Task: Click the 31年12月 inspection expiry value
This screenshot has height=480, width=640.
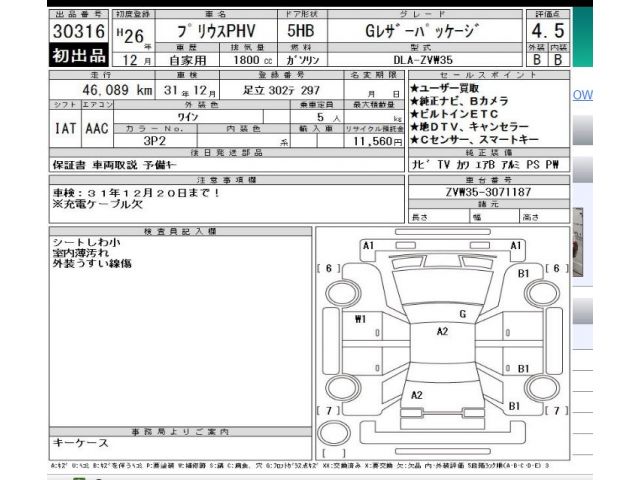Action: pyautogui.click(x=189, y=90)
